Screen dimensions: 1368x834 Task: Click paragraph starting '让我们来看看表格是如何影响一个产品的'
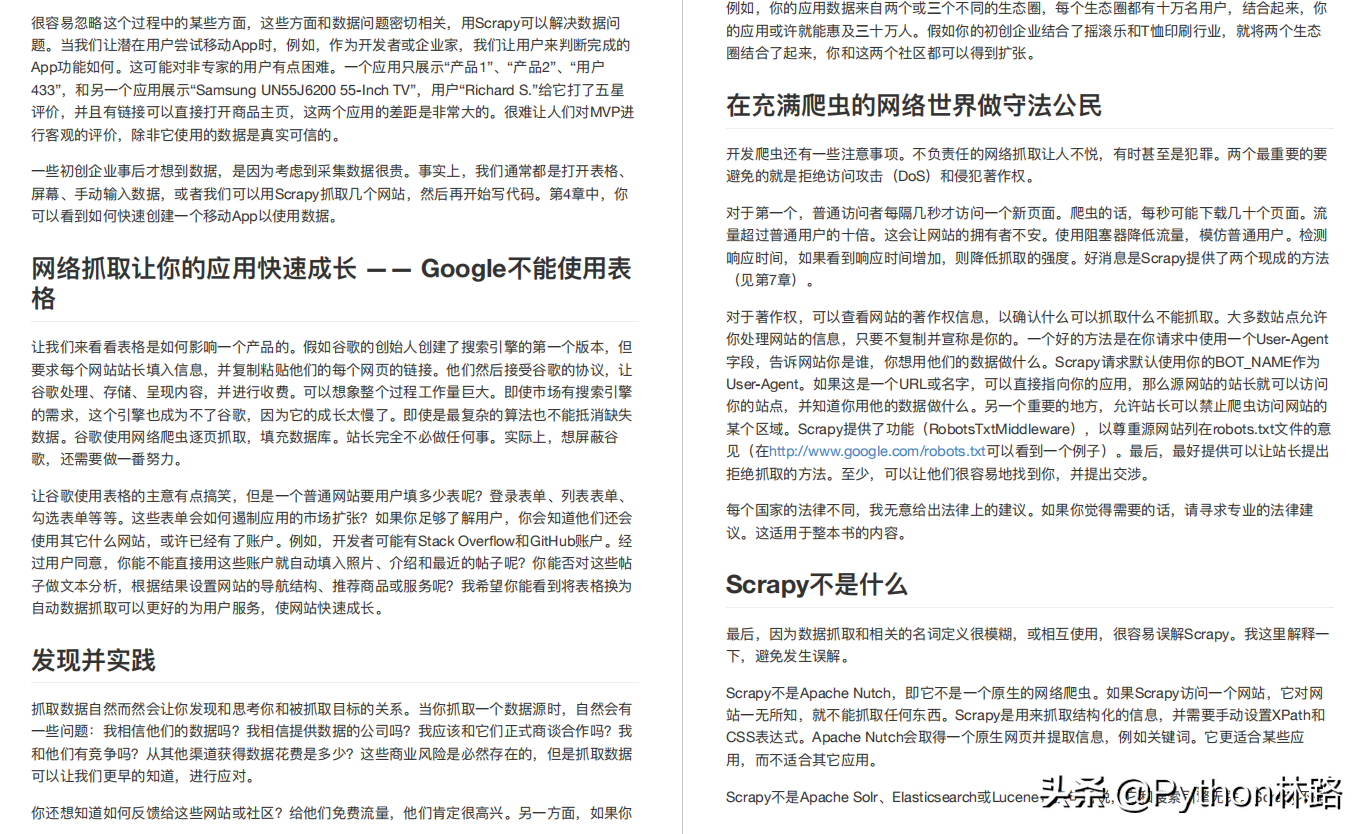pyautogui.click(x=332, y=404)
